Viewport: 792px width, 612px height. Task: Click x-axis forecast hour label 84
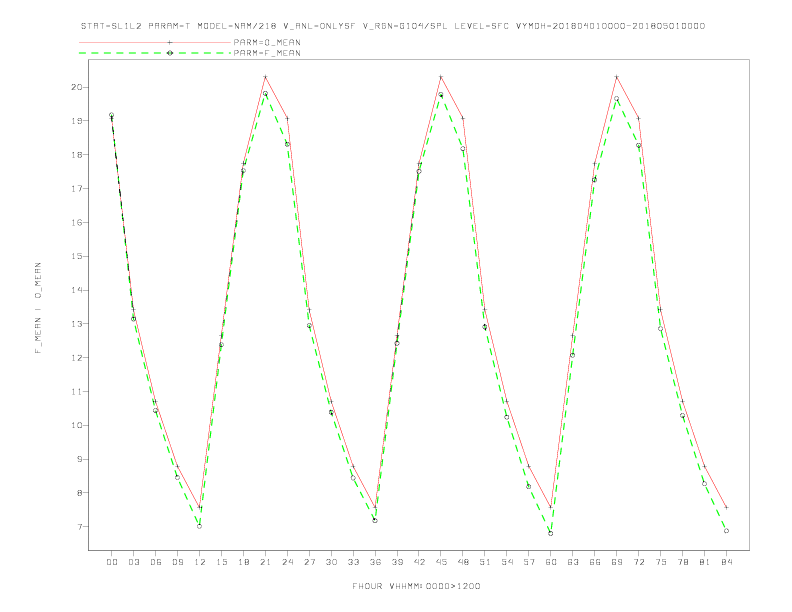(x=726, y=562)
